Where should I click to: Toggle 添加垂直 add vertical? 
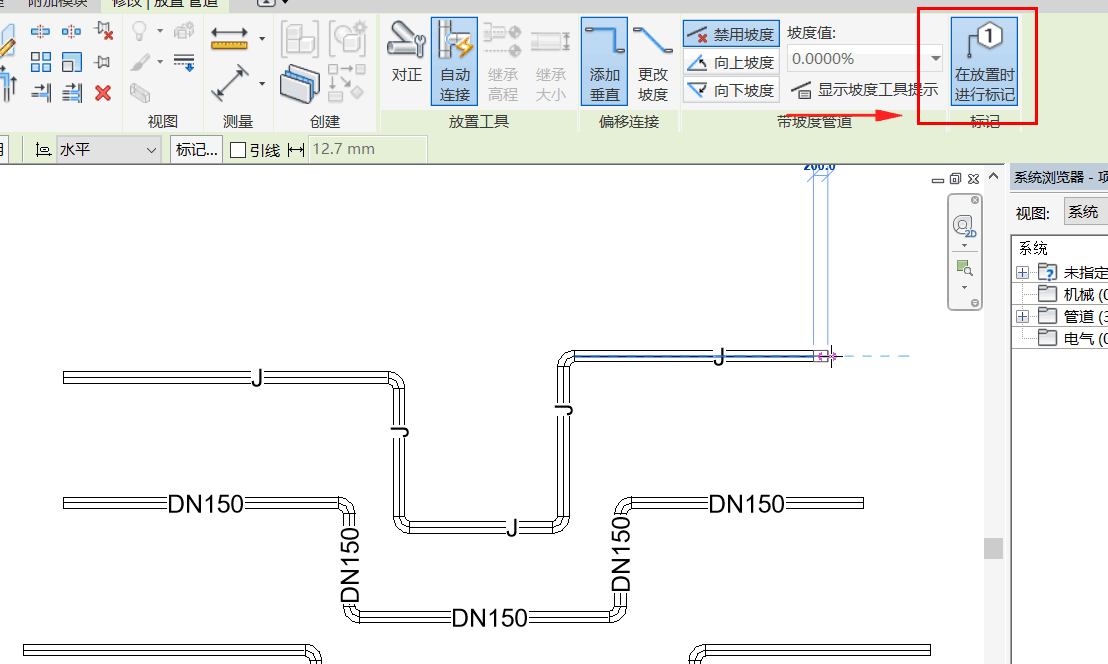point(605,61)
